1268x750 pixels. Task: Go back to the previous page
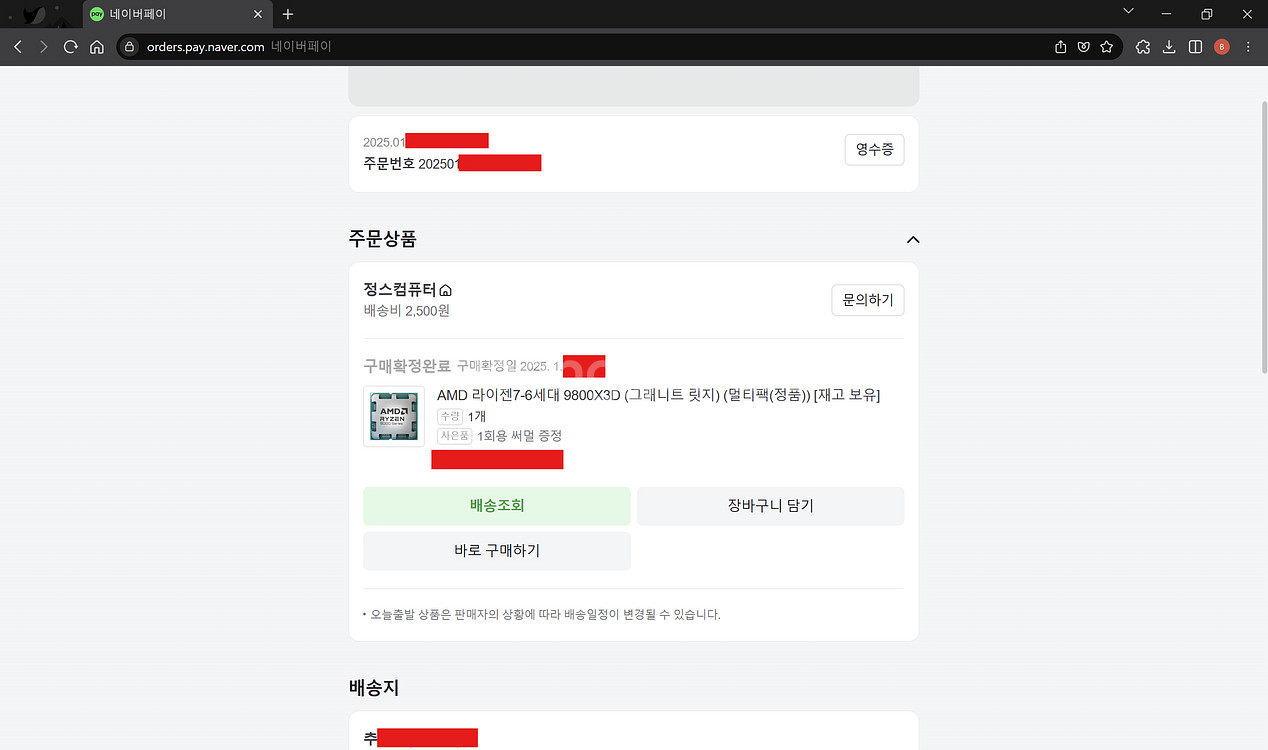(17, 47)
